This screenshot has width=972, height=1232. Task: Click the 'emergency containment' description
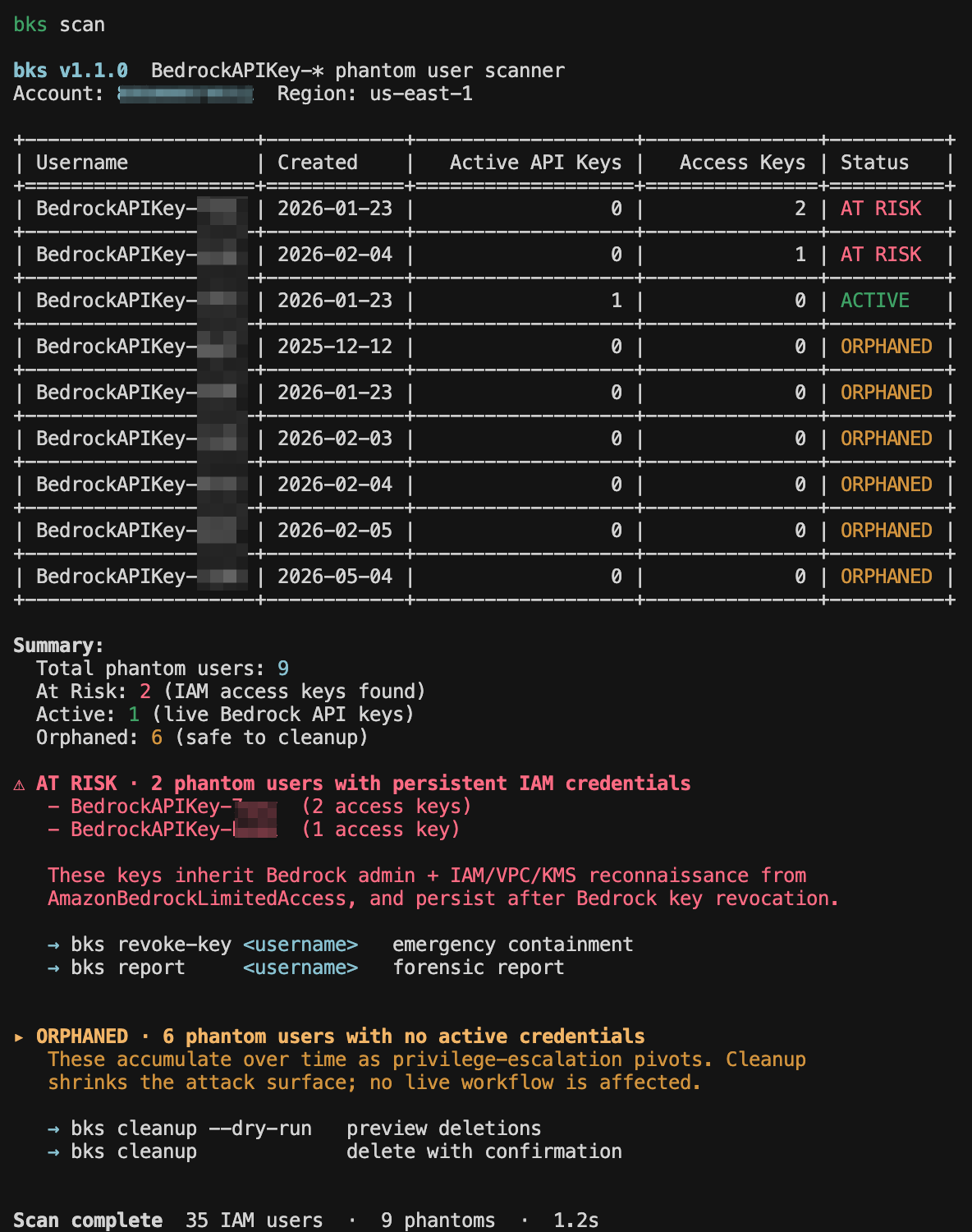point(513,945)
